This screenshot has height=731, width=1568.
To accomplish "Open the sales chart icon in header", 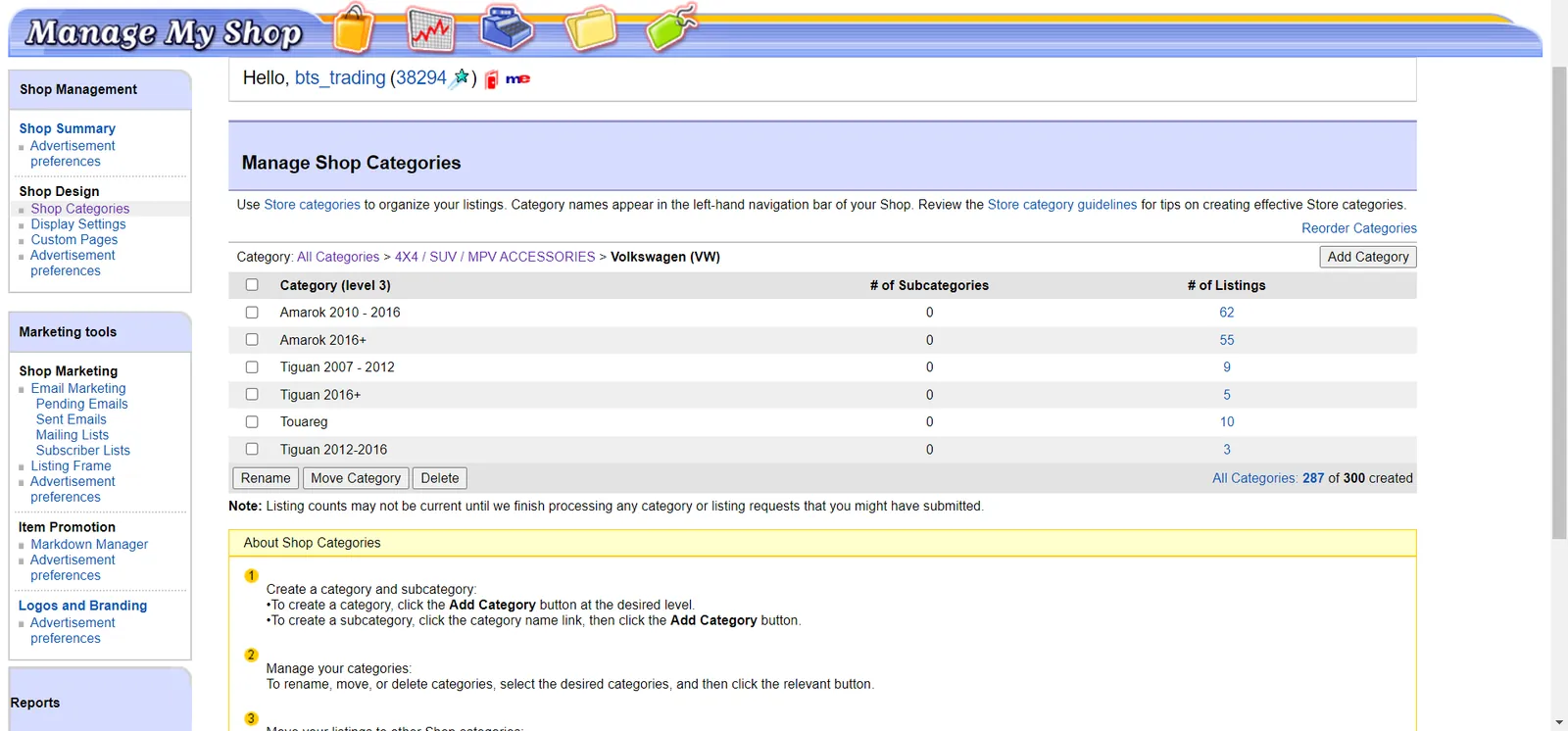I will pyautogui.click(x=431, y=29).
